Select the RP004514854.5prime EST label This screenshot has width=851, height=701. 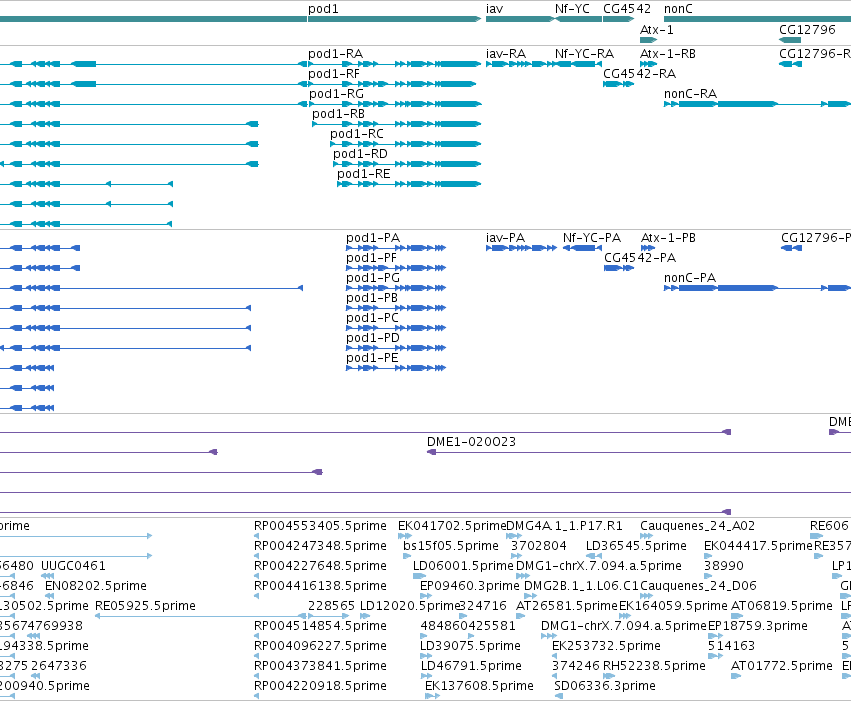[x=320, y=627]
